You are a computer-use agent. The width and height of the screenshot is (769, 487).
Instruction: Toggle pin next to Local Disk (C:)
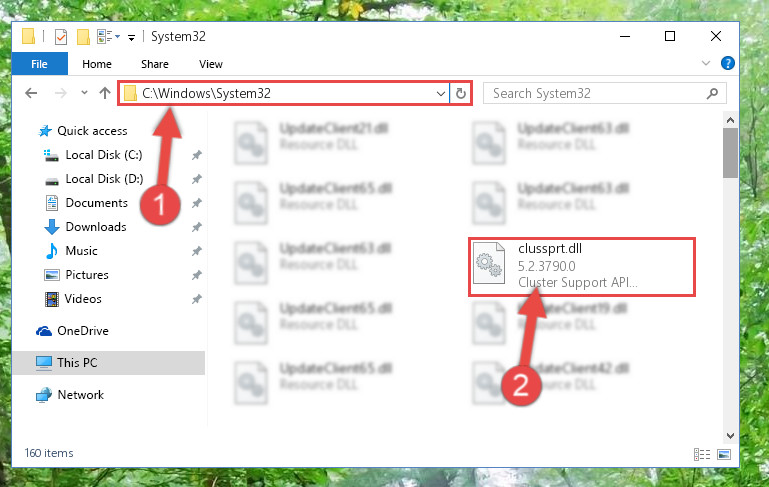point(197,155)
